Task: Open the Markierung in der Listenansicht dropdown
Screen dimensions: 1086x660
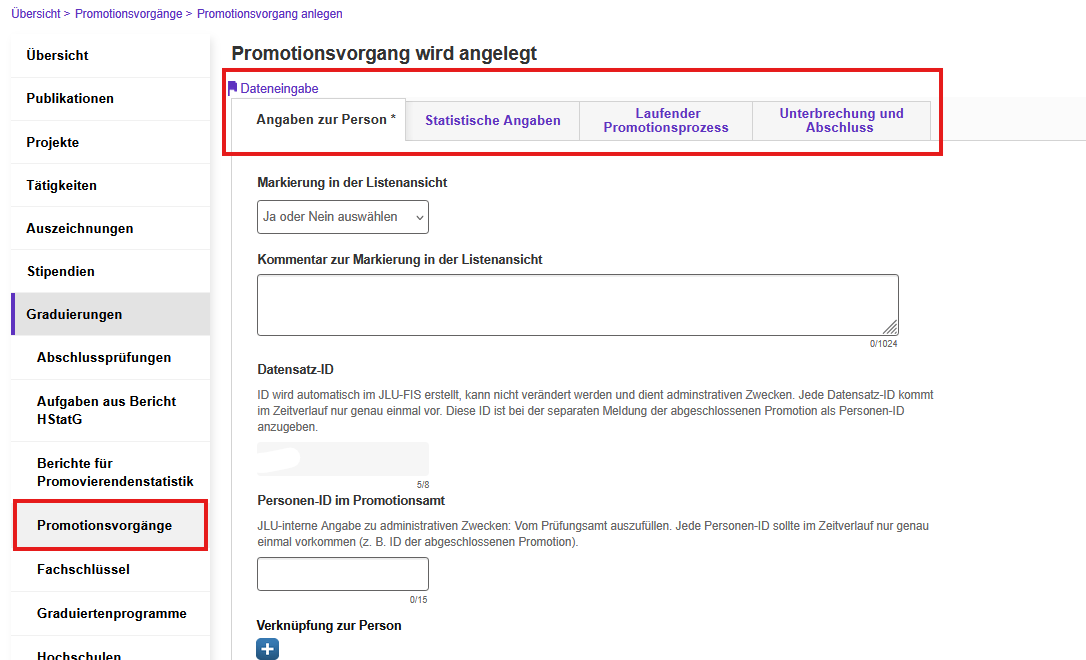Action: 343,217
